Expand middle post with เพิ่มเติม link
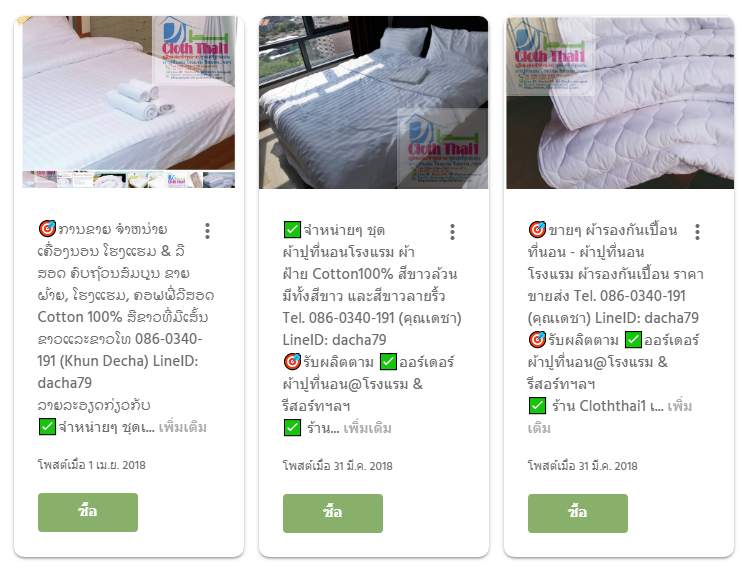The width and height of the screenshot is (744, 571). (x=368, y=428)
